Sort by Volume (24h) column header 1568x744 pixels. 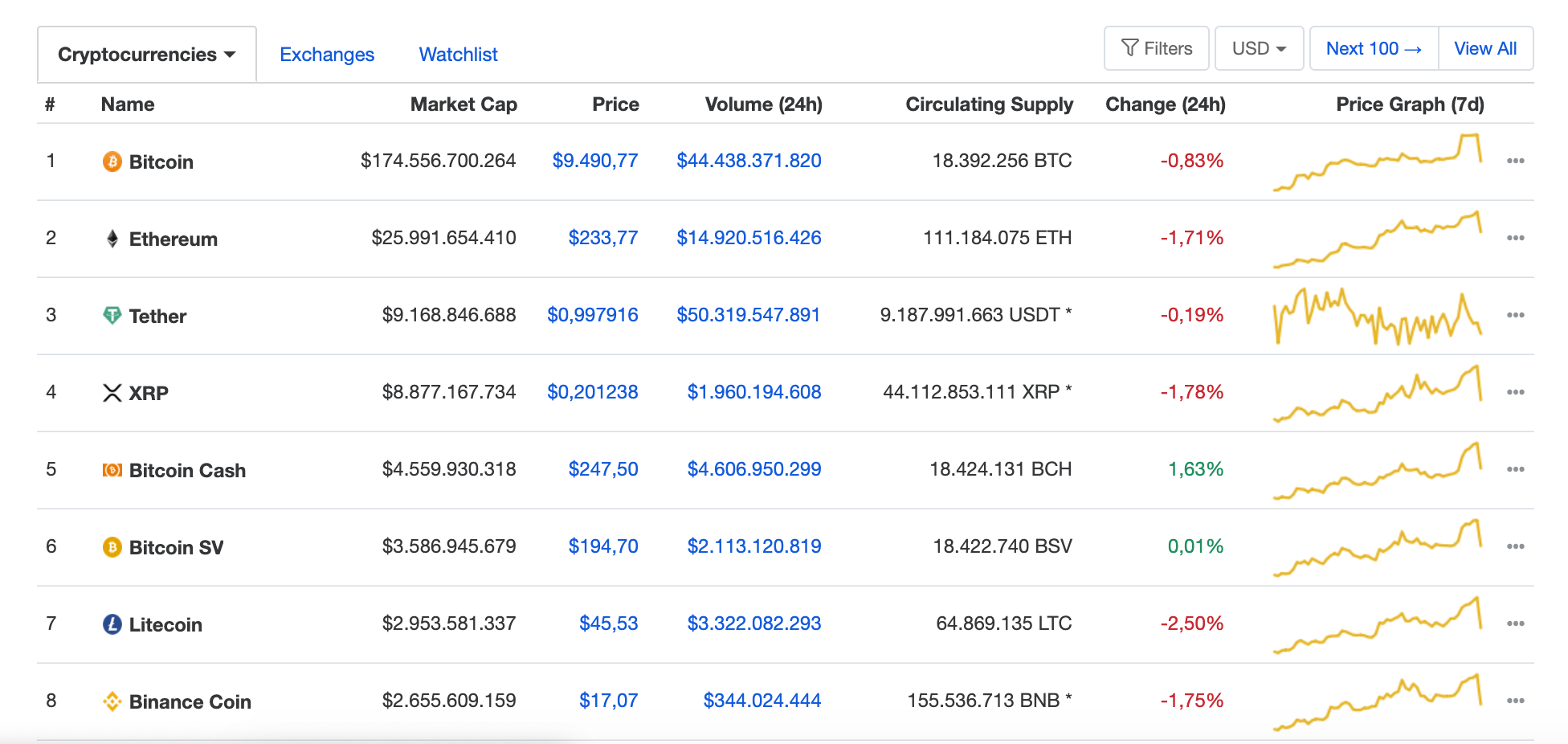click(x=763, y=104)
